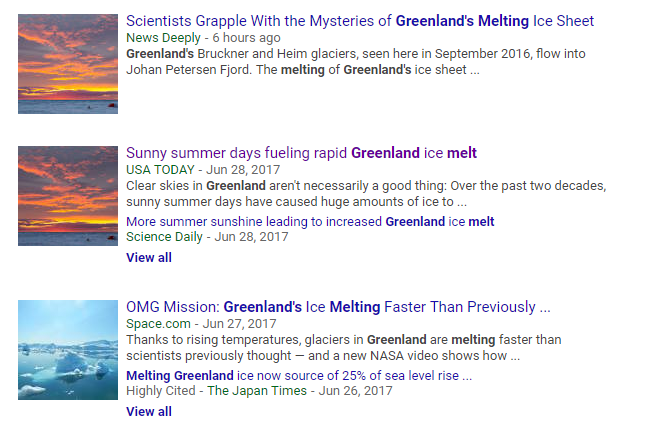Screen dimensions: 651x437
Task: Select View all under the Science Daily article
Action: 149,257
